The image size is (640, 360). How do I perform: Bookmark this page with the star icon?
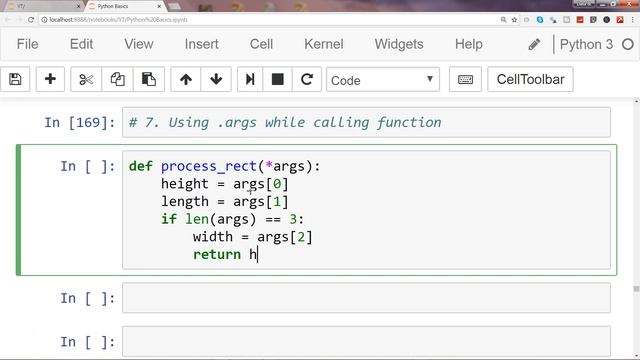[x=514, y=20]
